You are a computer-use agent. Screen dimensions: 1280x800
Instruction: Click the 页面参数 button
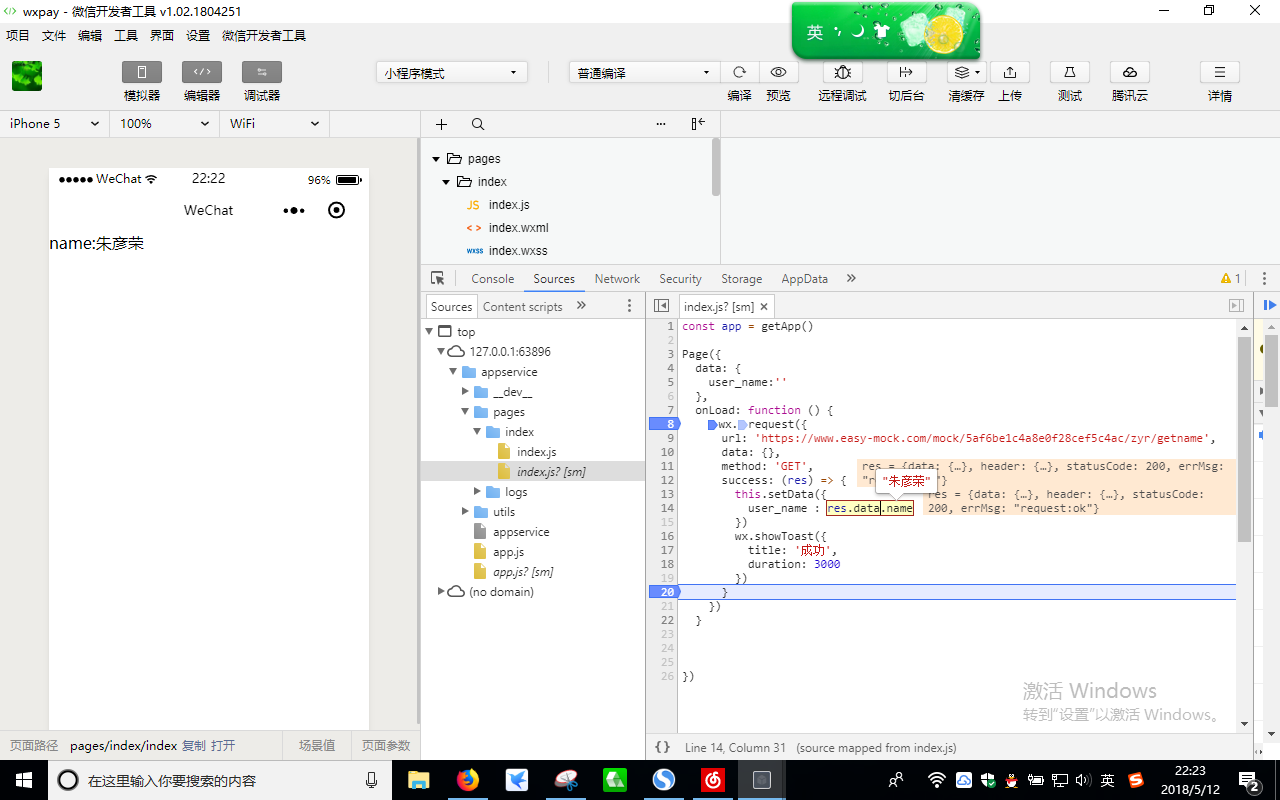[386, 745]
